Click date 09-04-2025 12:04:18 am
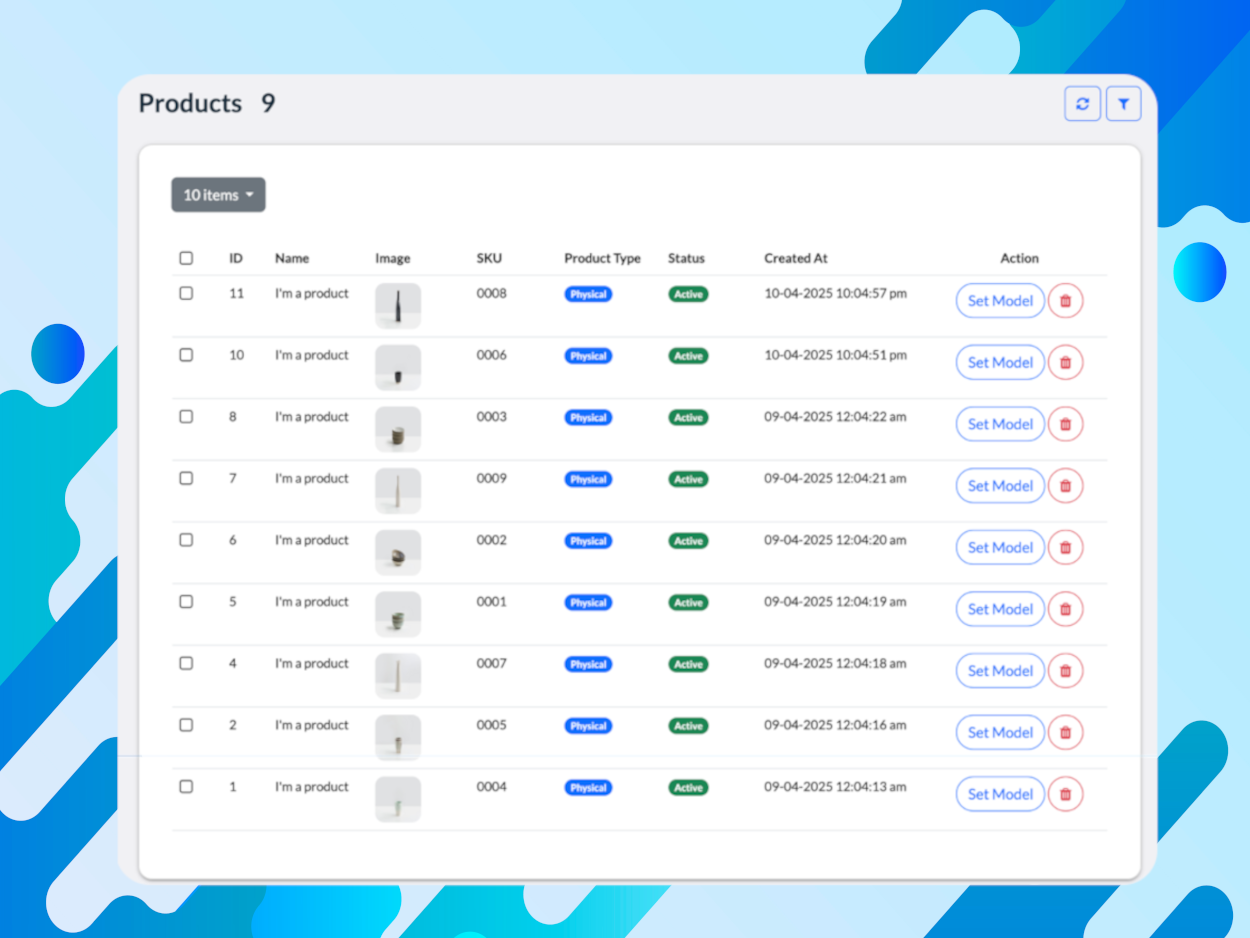The width and height of the screenshot is (1250, 938). point(835,663)
